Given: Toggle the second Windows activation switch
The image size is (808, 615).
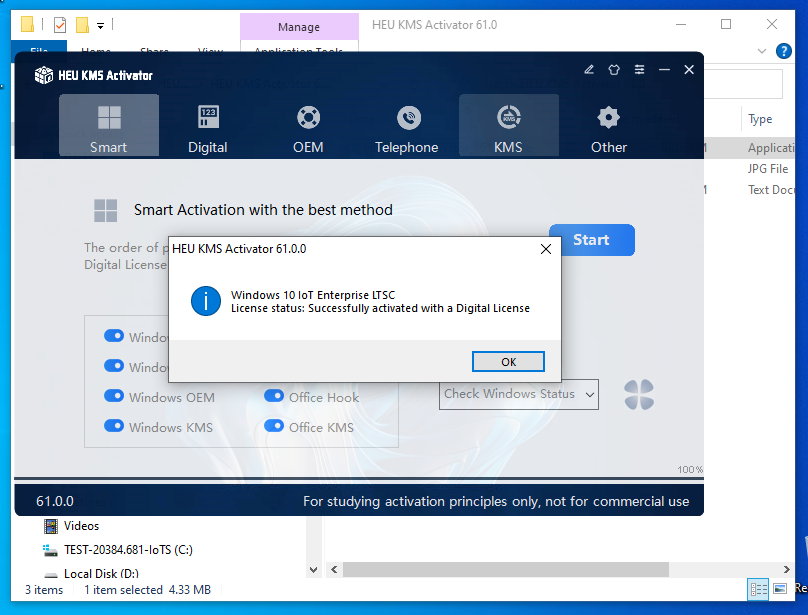Looking at the screenshot, I should pos(114,366).
